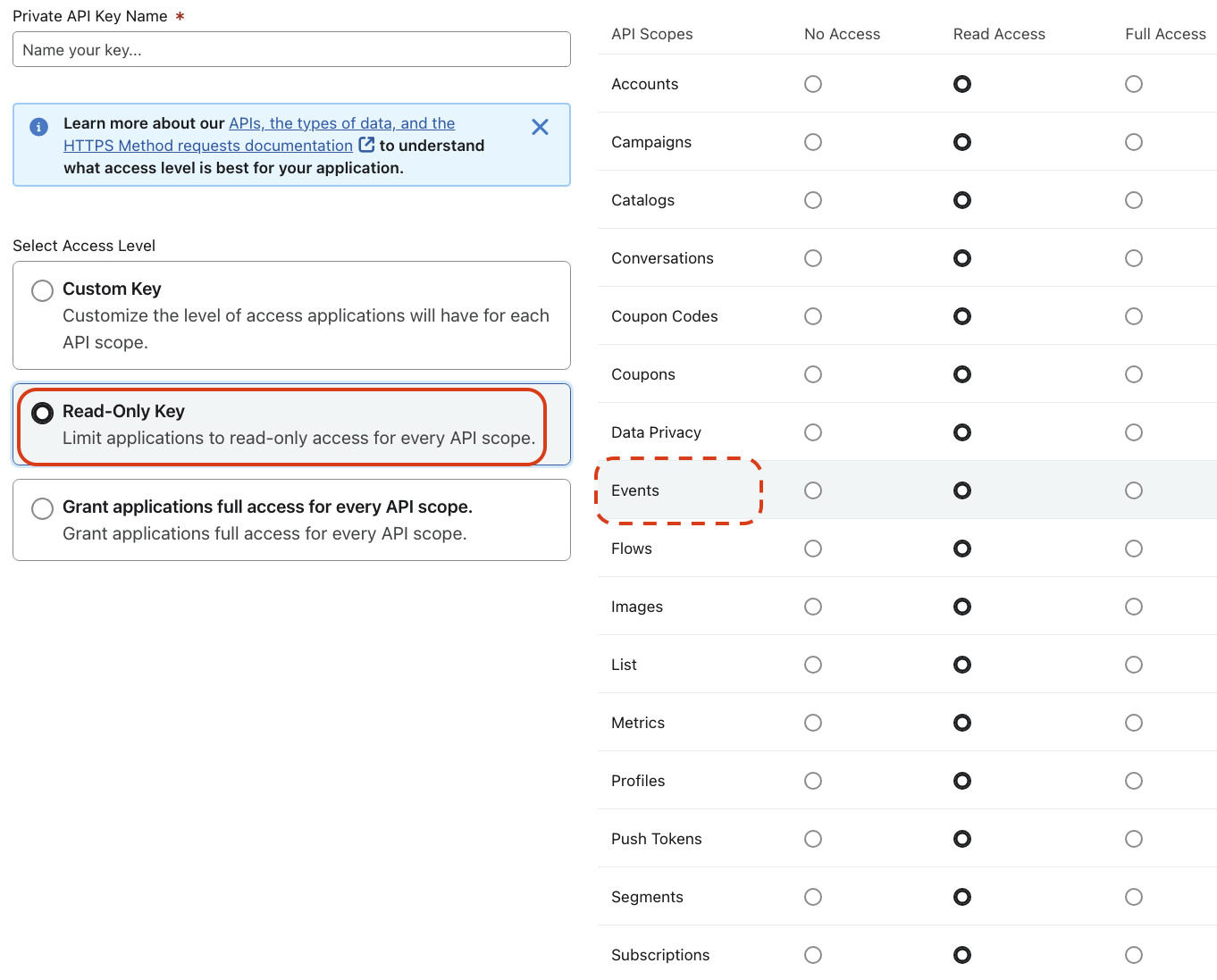The height and width of the screenshot is (980, 1217).
Task: Open APIs, the types of data link
Action: click(341, 123)
